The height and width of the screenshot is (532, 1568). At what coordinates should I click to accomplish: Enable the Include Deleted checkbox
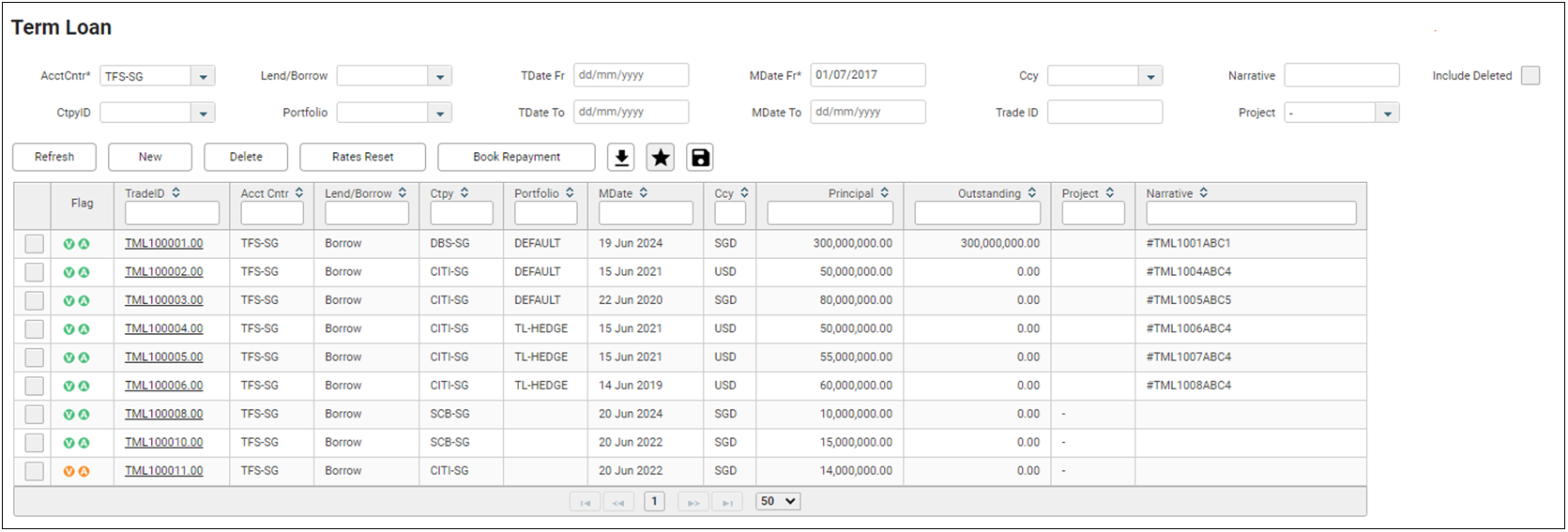tap(1530, 76)
